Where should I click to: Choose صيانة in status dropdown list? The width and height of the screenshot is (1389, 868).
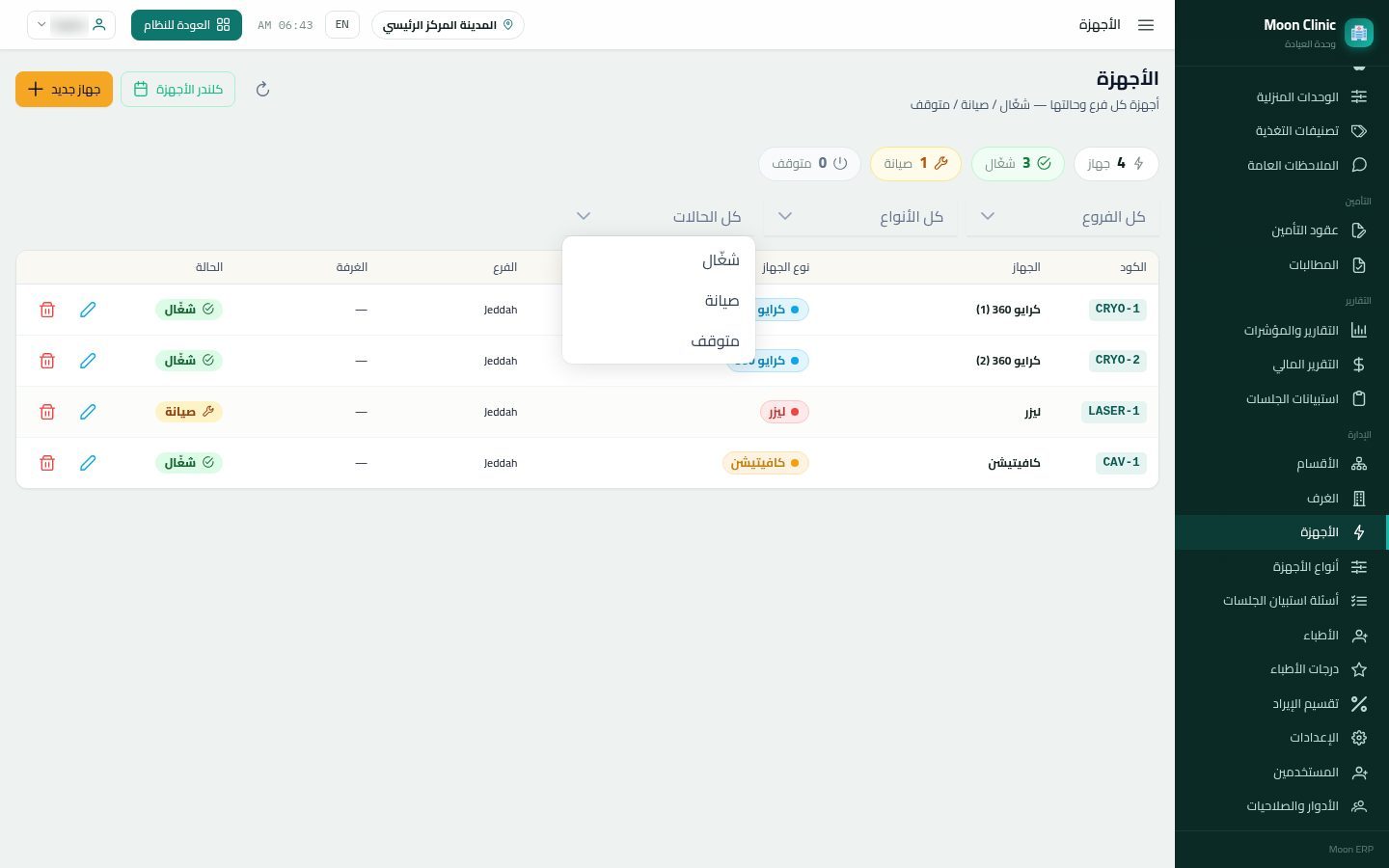point(659,301)
